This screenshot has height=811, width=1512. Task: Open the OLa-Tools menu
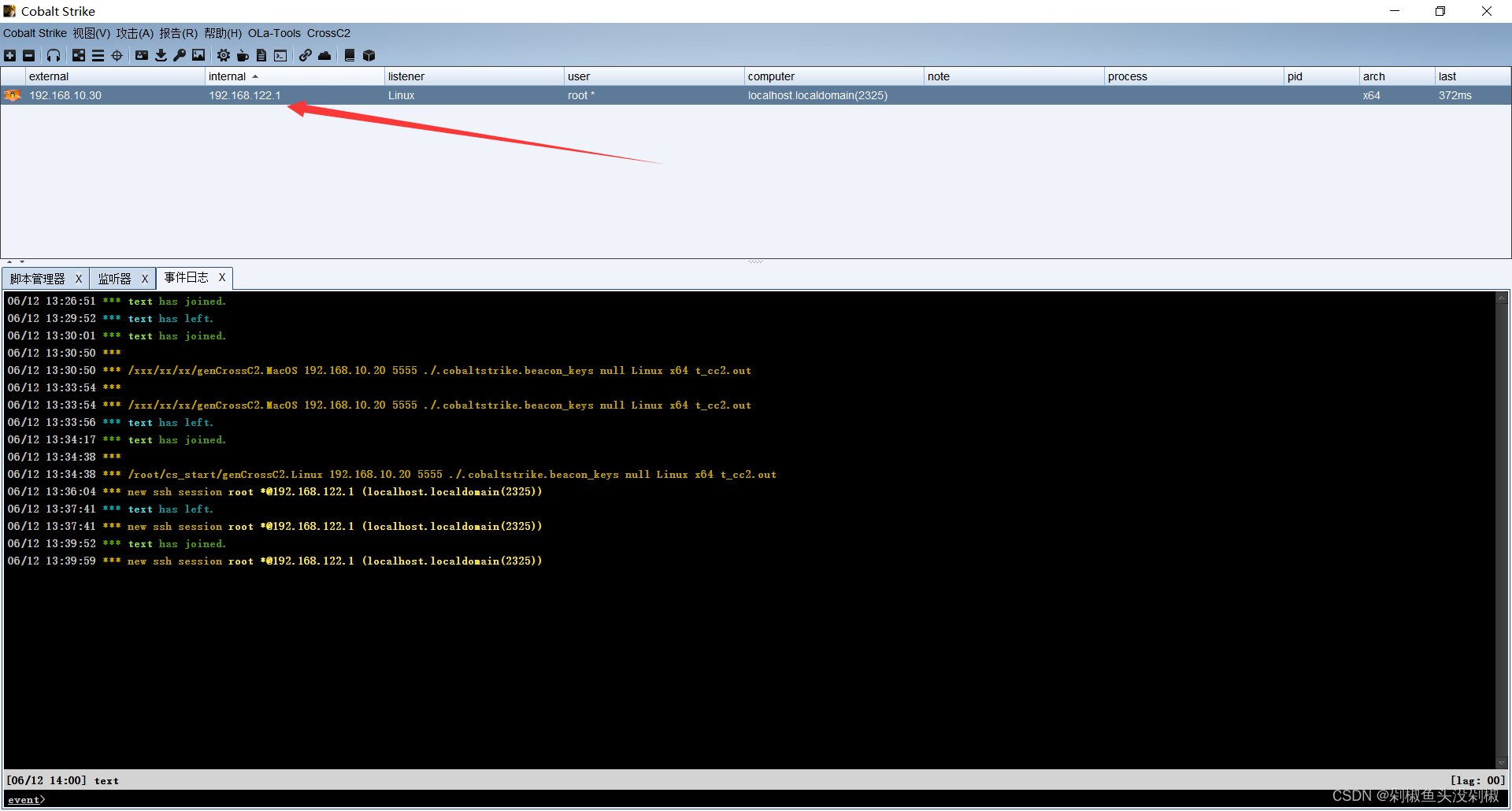[x=274, y=33]
